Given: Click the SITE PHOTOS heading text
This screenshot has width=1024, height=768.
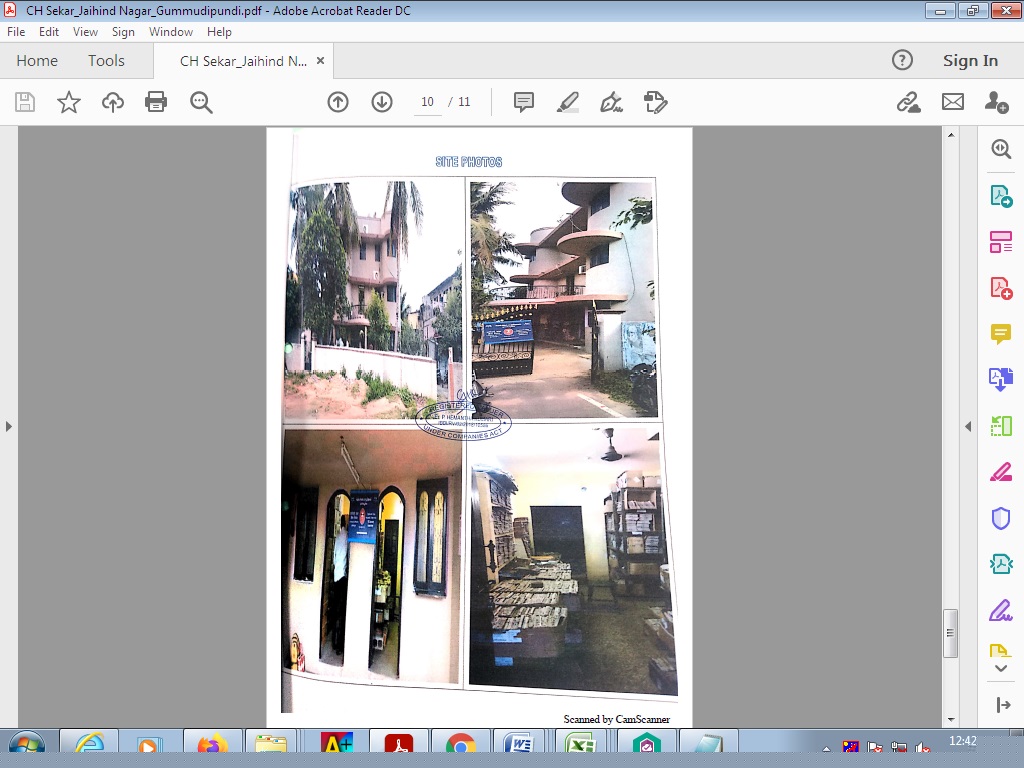Looking at the screenshot, I should [x=469, y=162].
